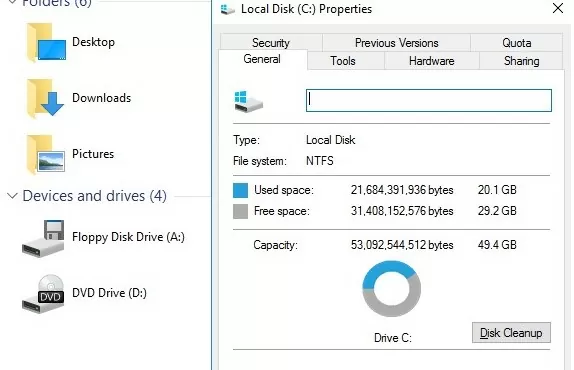This screenshot has width=574, height=370.
Task: Click the Local Disk type value
Action: [x=331, y=140]
